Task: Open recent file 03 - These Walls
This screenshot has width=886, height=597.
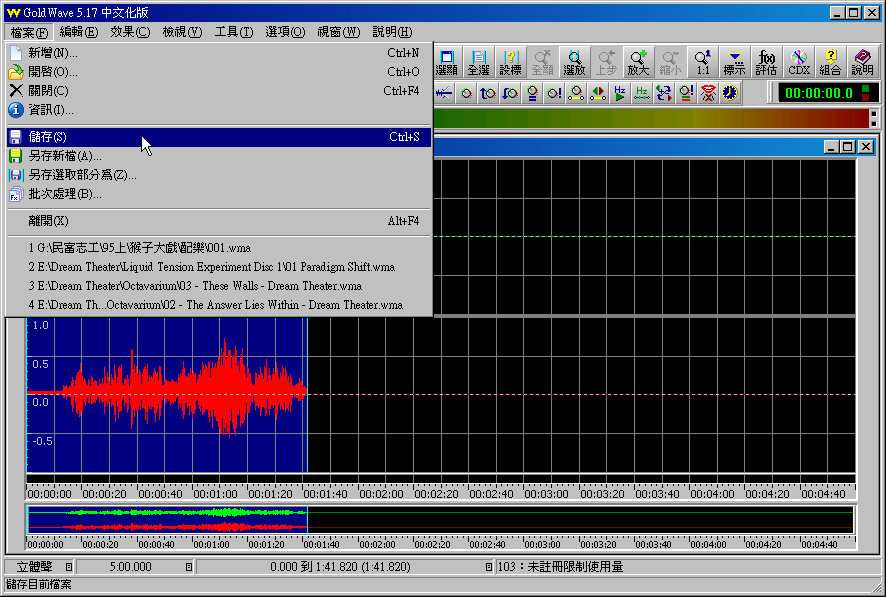Action: (x=195, y=286)
